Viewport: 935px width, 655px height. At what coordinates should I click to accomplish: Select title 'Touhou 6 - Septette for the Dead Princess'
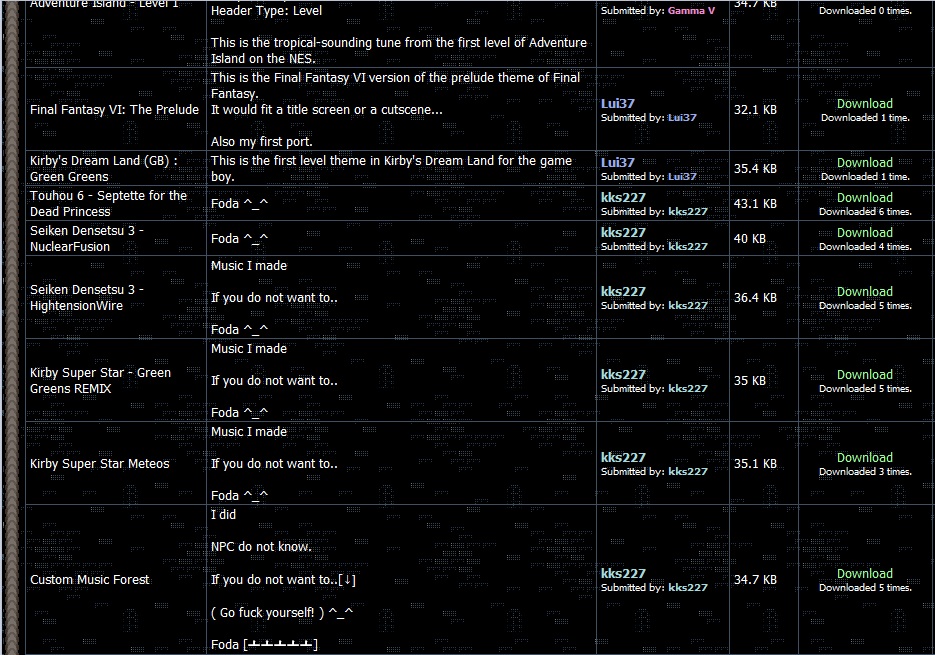tap(109, 204)
